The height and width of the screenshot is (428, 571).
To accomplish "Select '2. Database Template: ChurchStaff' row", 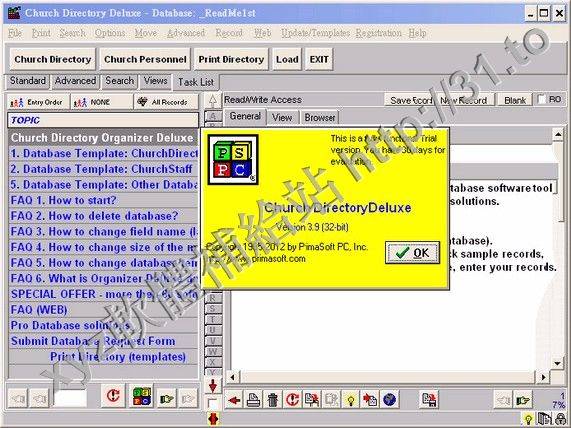I will pos(103,169).
